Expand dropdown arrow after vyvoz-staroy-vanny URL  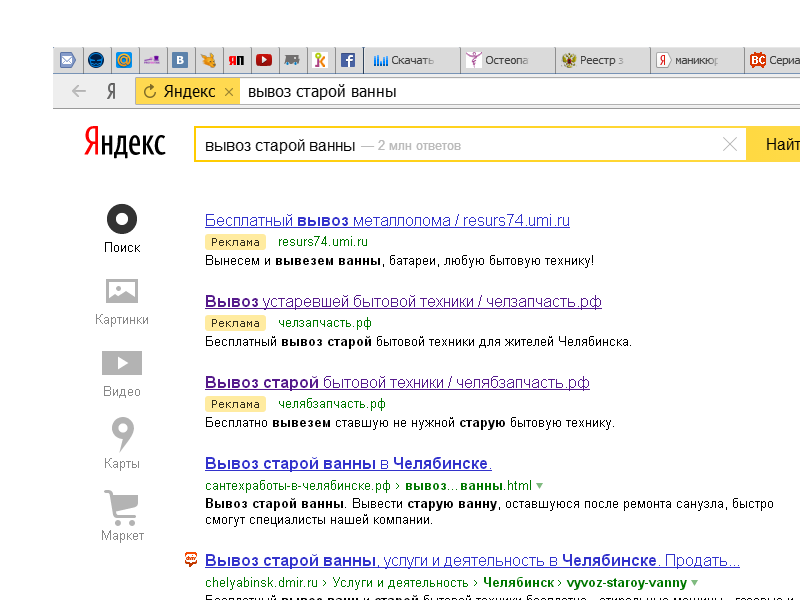pos(694,582)
